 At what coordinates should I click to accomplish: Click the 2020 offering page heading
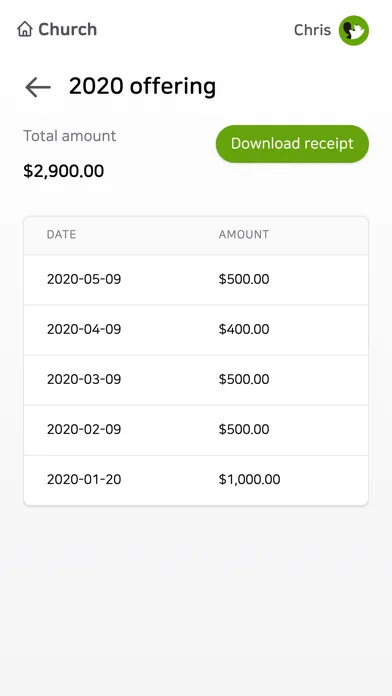pos(143,86)
